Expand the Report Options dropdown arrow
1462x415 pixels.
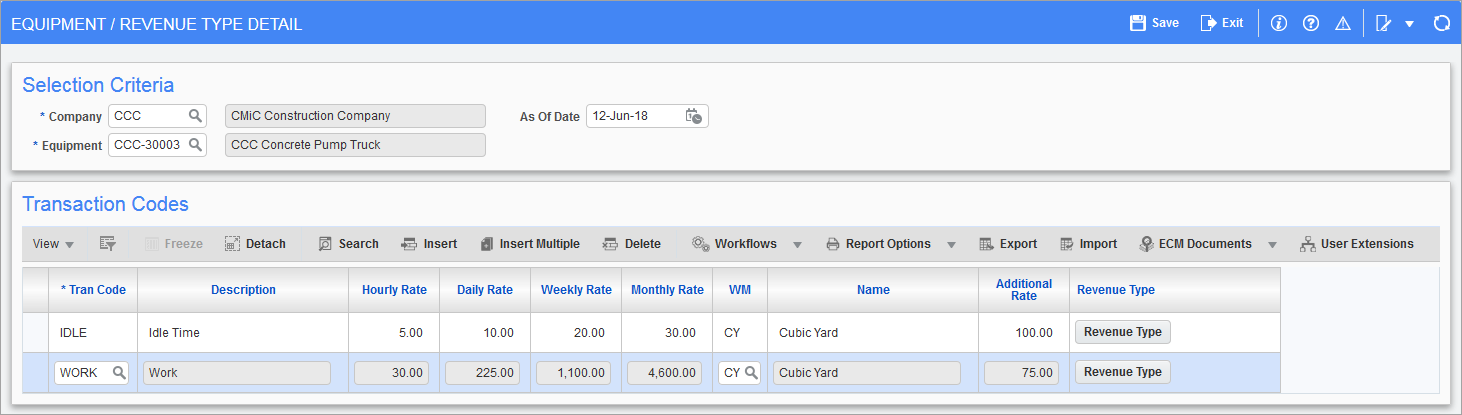pyautogui.click(x=951, y=244)
